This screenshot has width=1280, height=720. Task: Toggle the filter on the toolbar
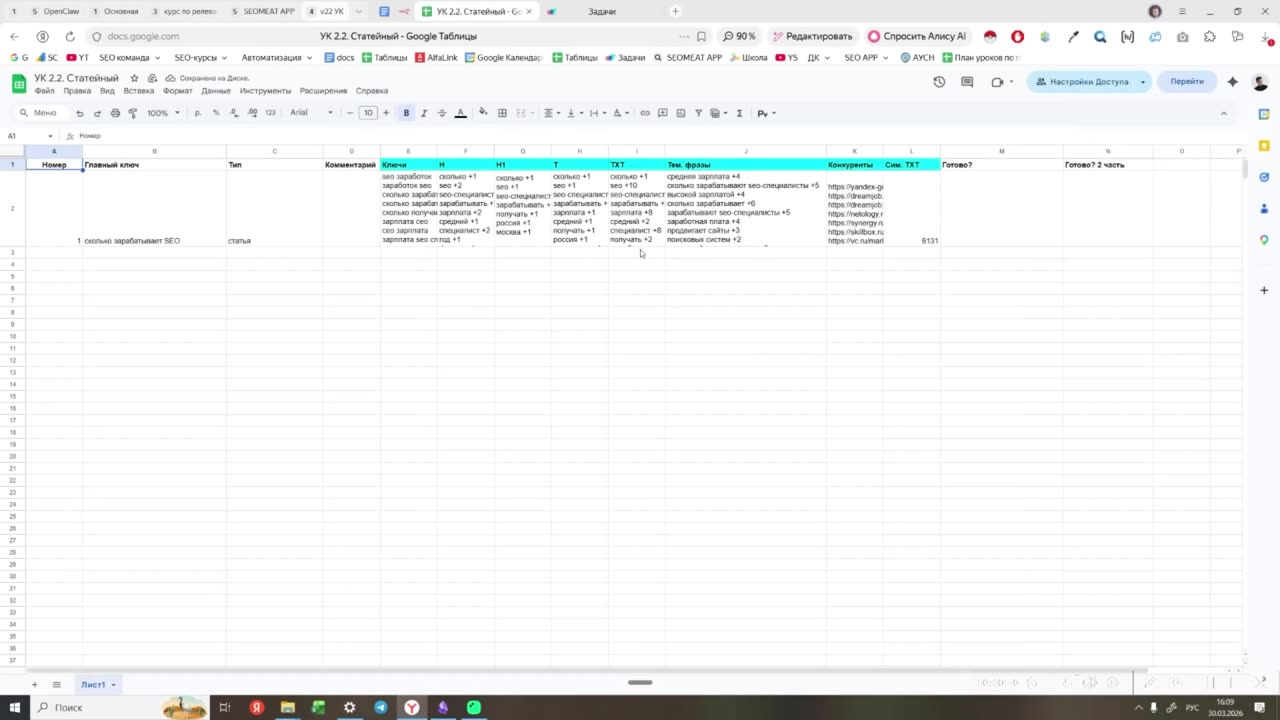698,113
